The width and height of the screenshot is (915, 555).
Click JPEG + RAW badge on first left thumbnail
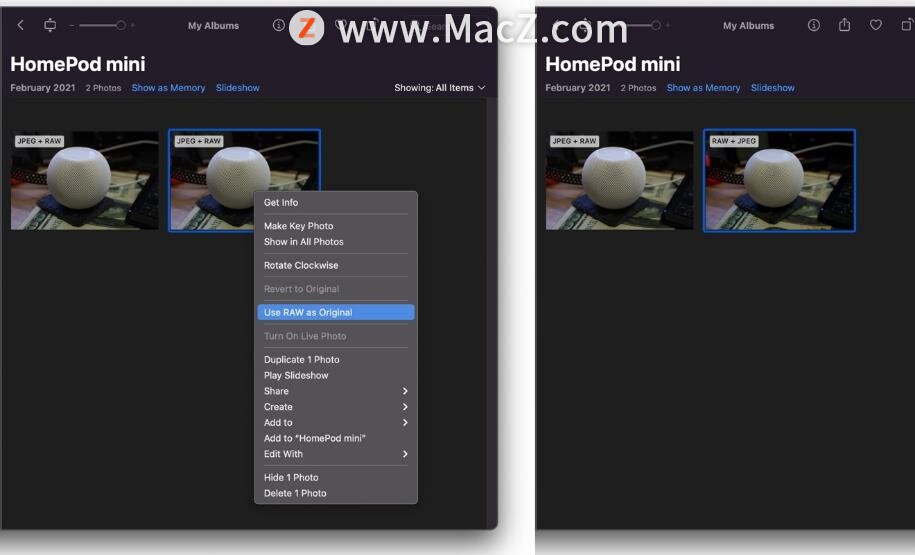pos(39,141)
